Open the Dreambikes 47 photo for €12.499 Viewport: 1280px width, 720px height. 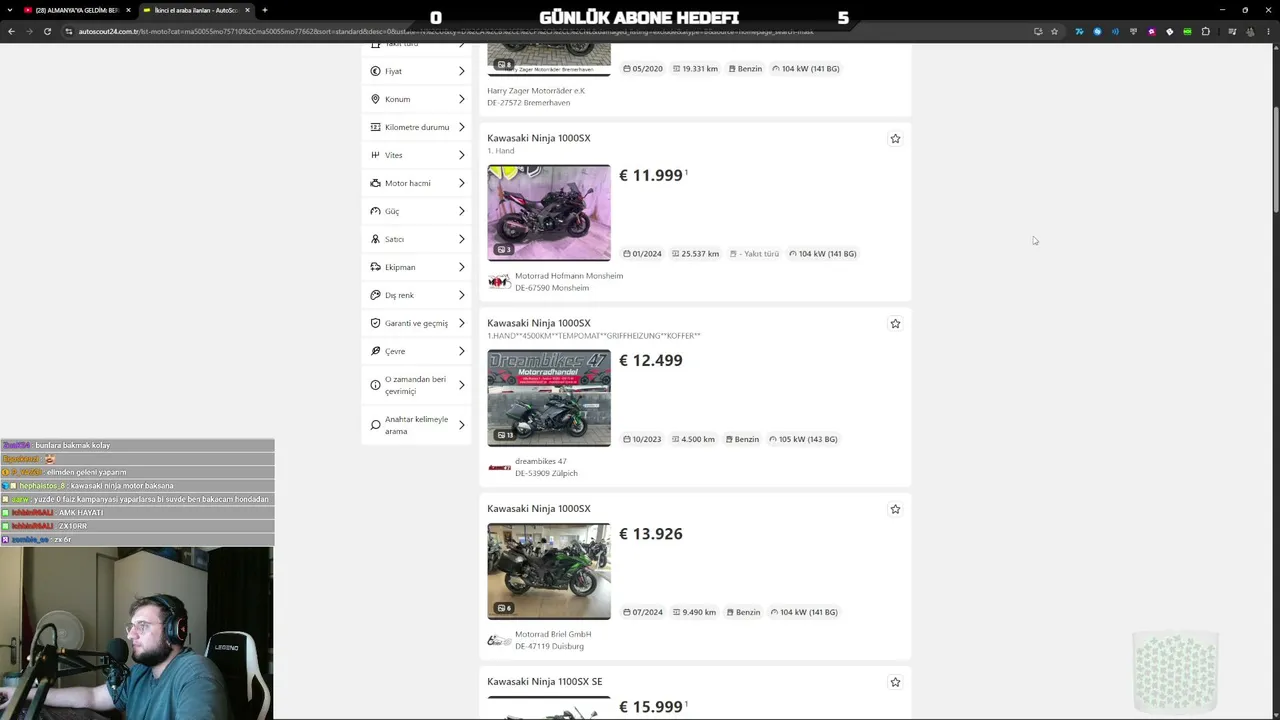[549, 398]
